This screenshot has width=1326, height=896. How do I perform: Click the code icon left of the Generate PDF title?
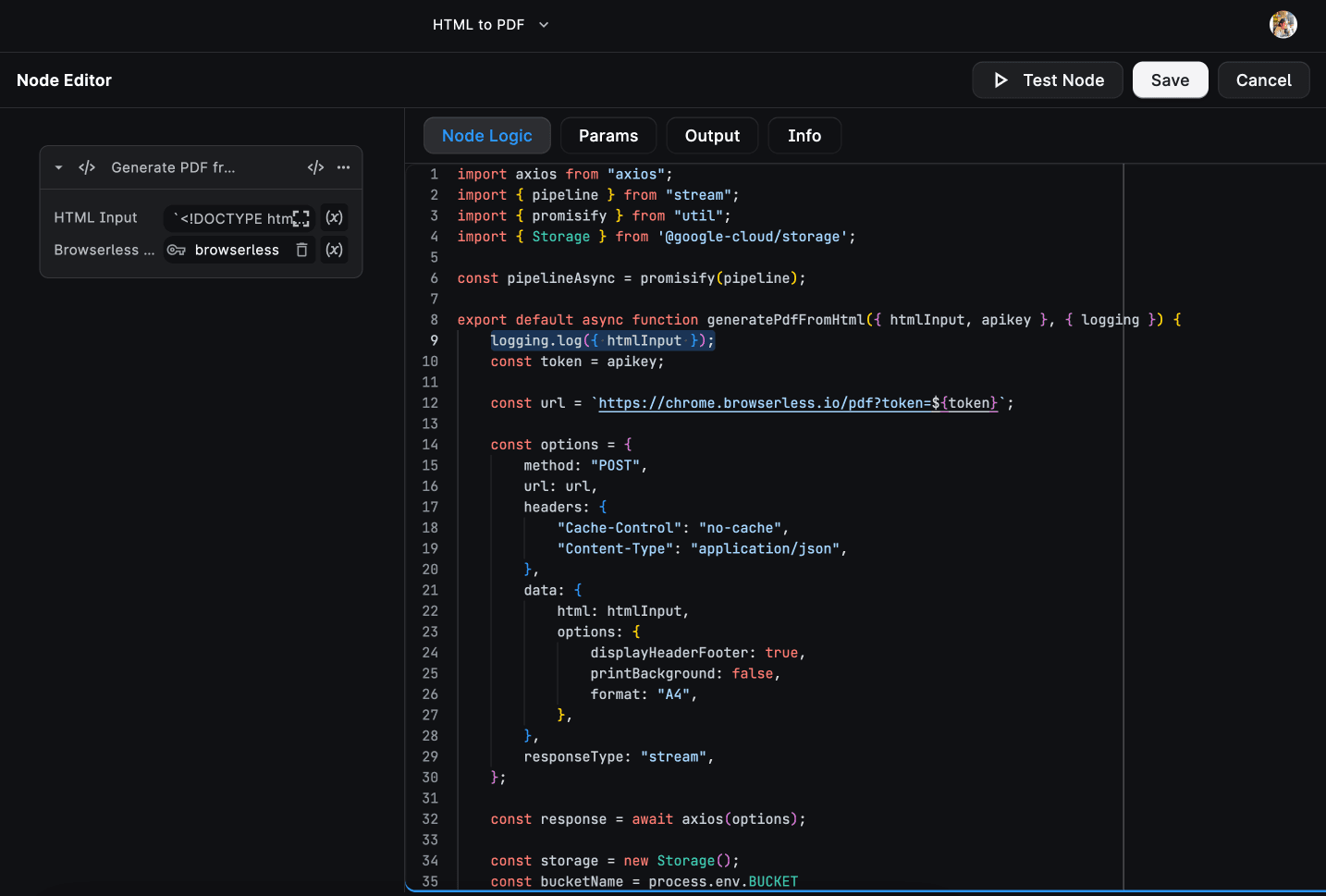pyautogui.click(x=87, y=167)
